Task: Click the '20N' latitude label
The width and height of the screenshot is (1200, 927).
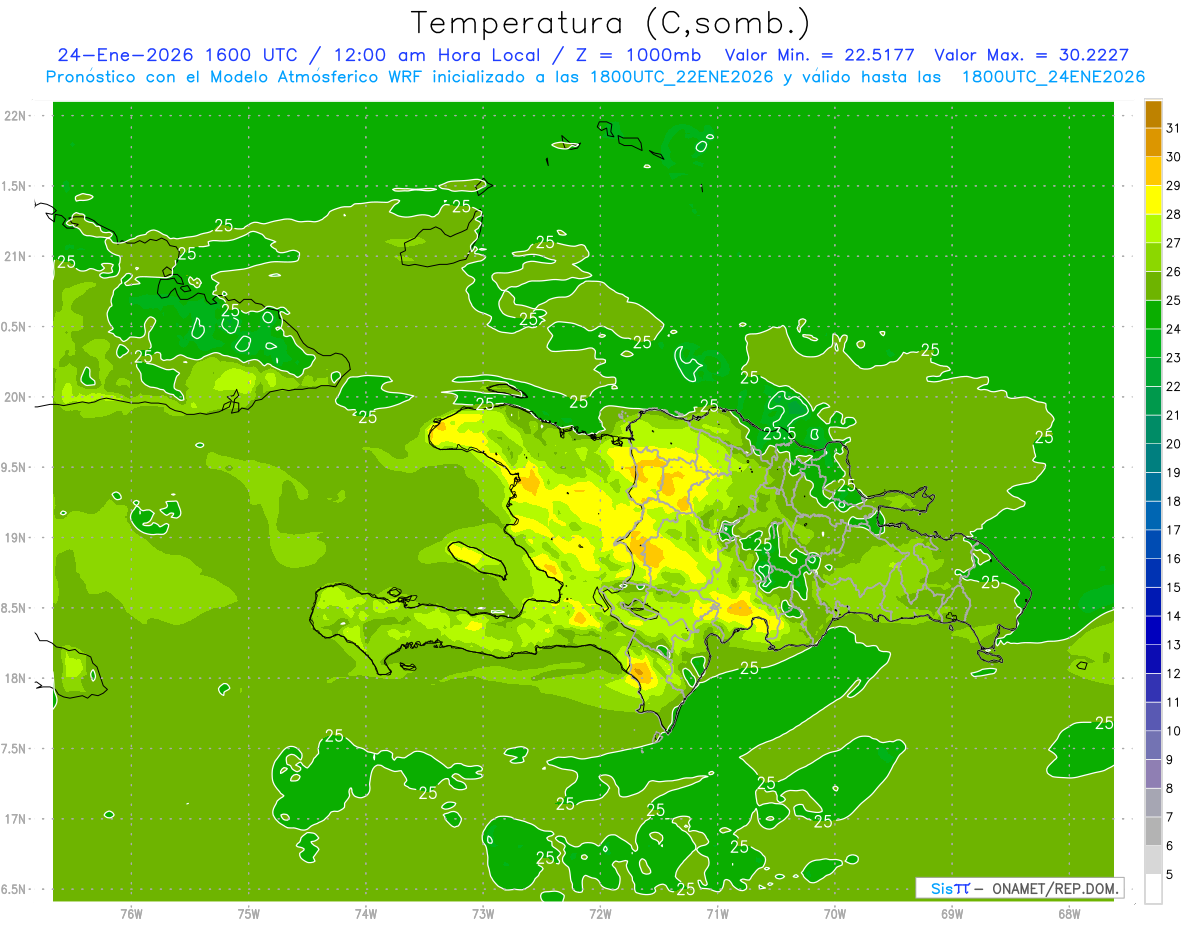Action: coord(15,397)
